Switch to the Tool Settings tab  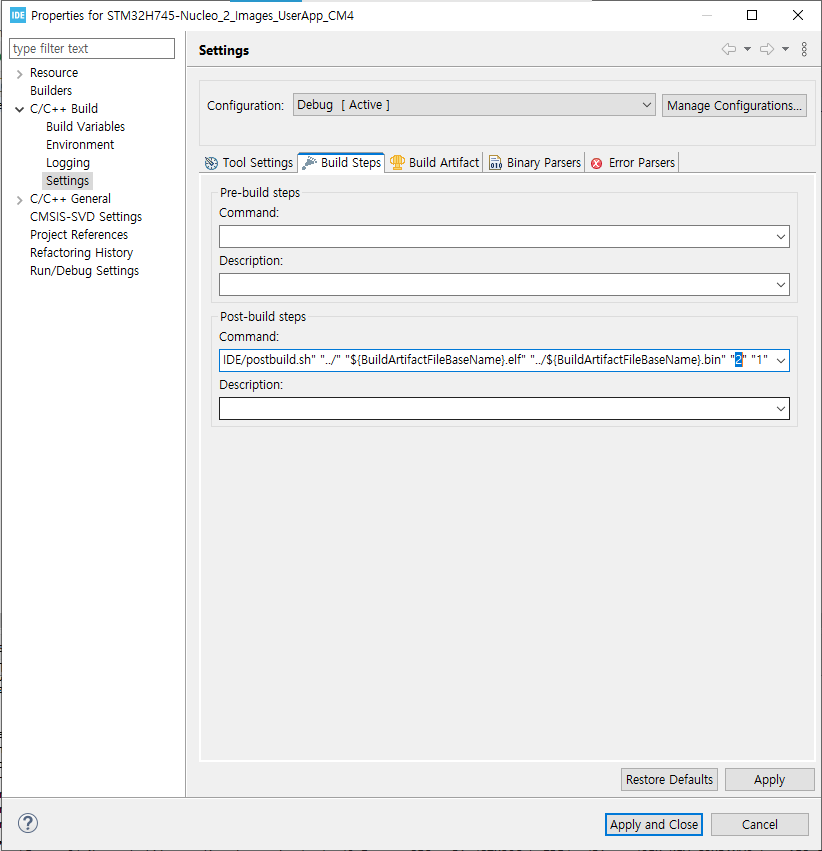[x=248, y=163]
